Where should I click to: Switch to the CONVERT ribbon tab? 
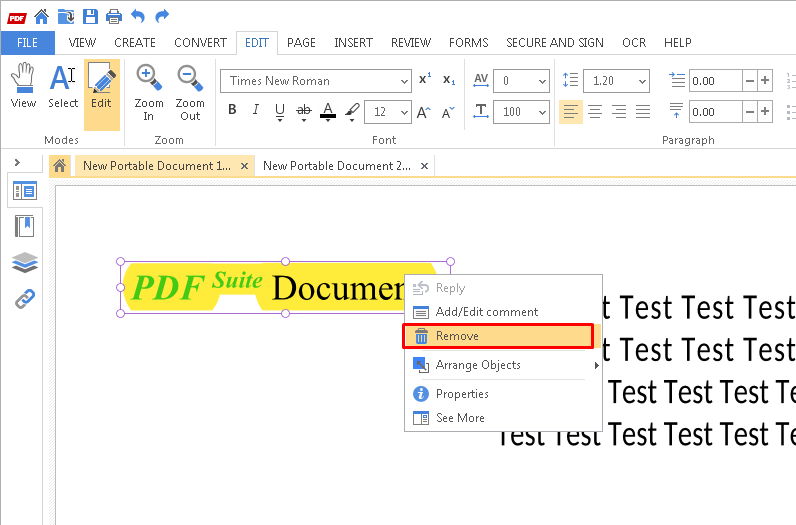[201, 43]
